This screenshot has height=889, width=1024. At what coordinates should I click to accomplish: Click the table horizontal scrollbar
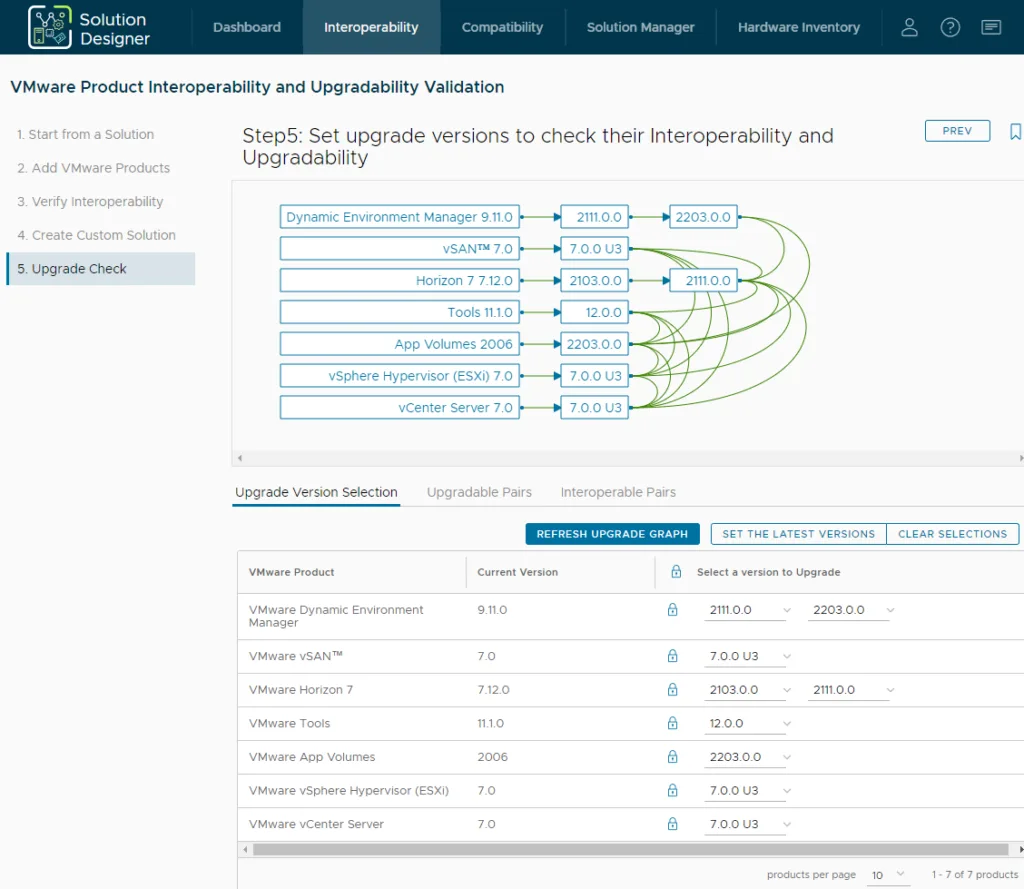630,849
